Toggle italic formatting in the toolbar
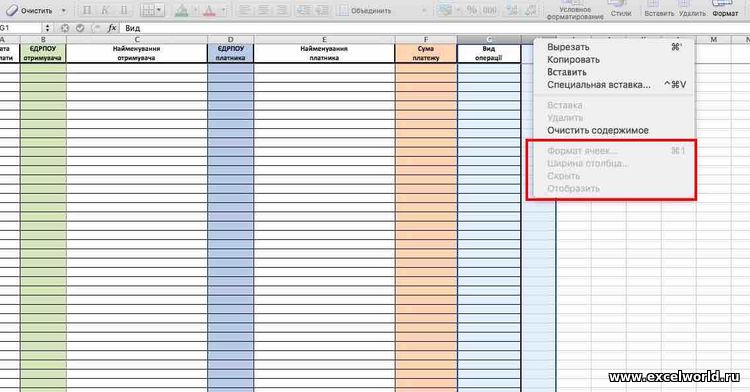This screenshot has height=392, width=750. (x=105, y=10)
